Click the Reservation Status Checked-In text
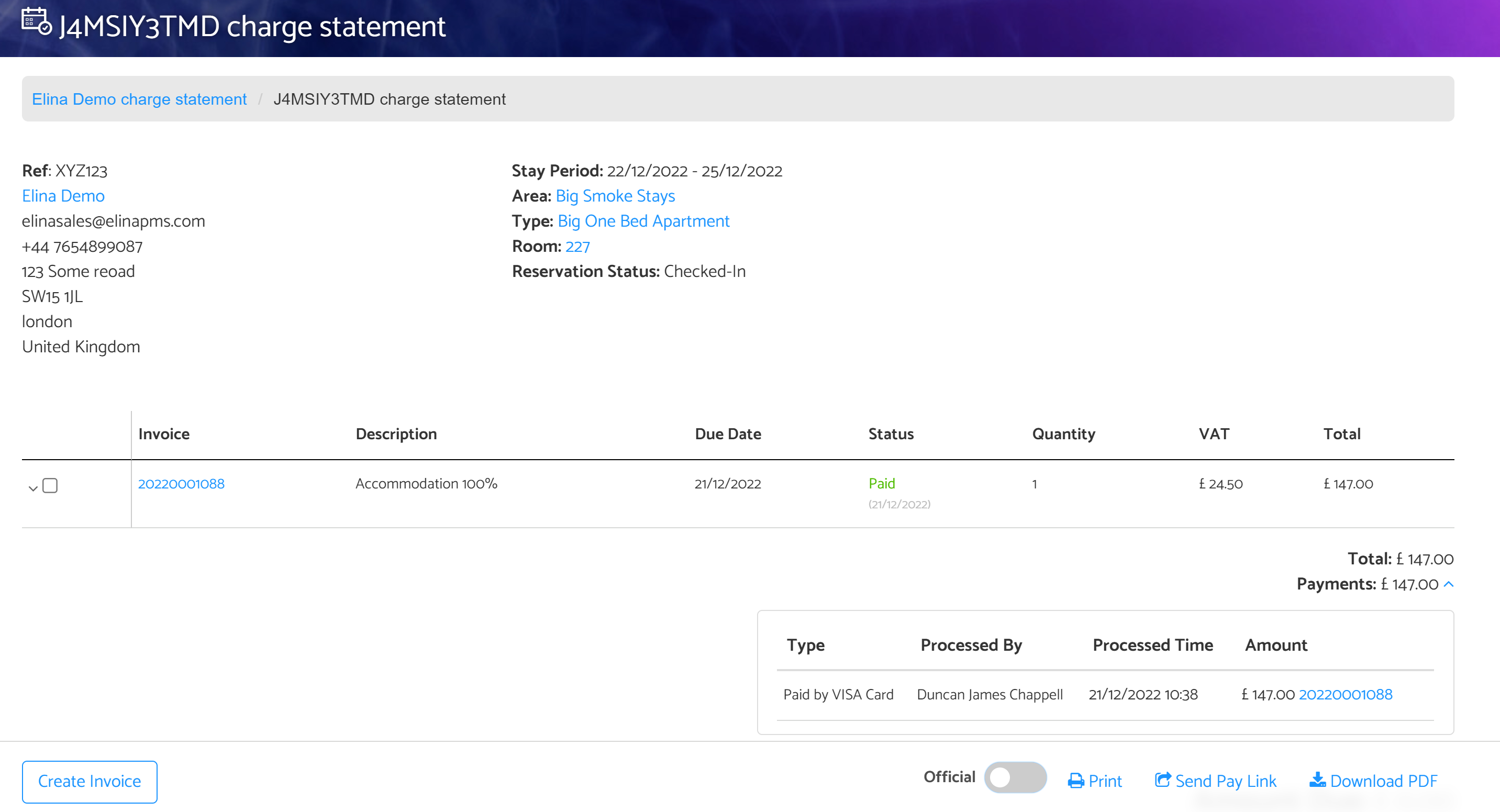The height and width of the screenshot is (812, 1500). [x=629, y=271]
